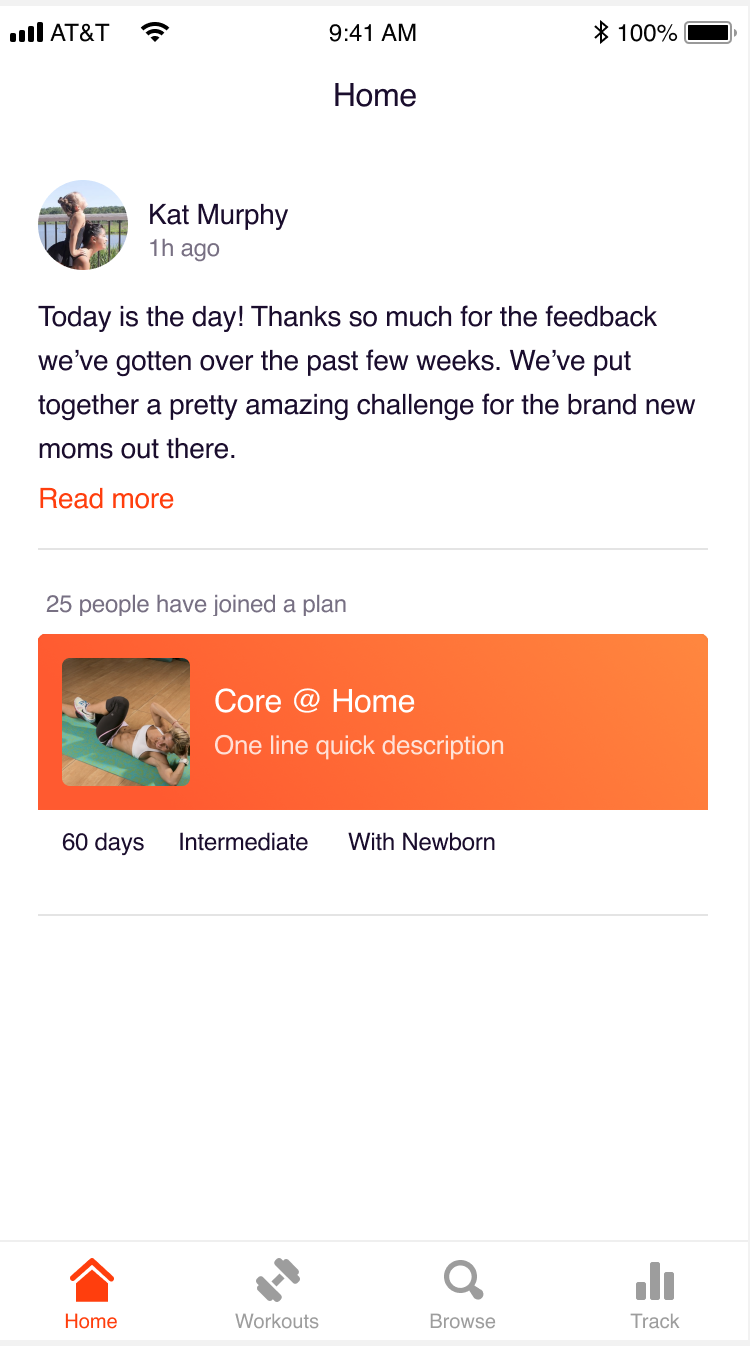Tap the Core @ Home workout image
The height and width of the screenshot is (1346, 750).
(126, 721)
